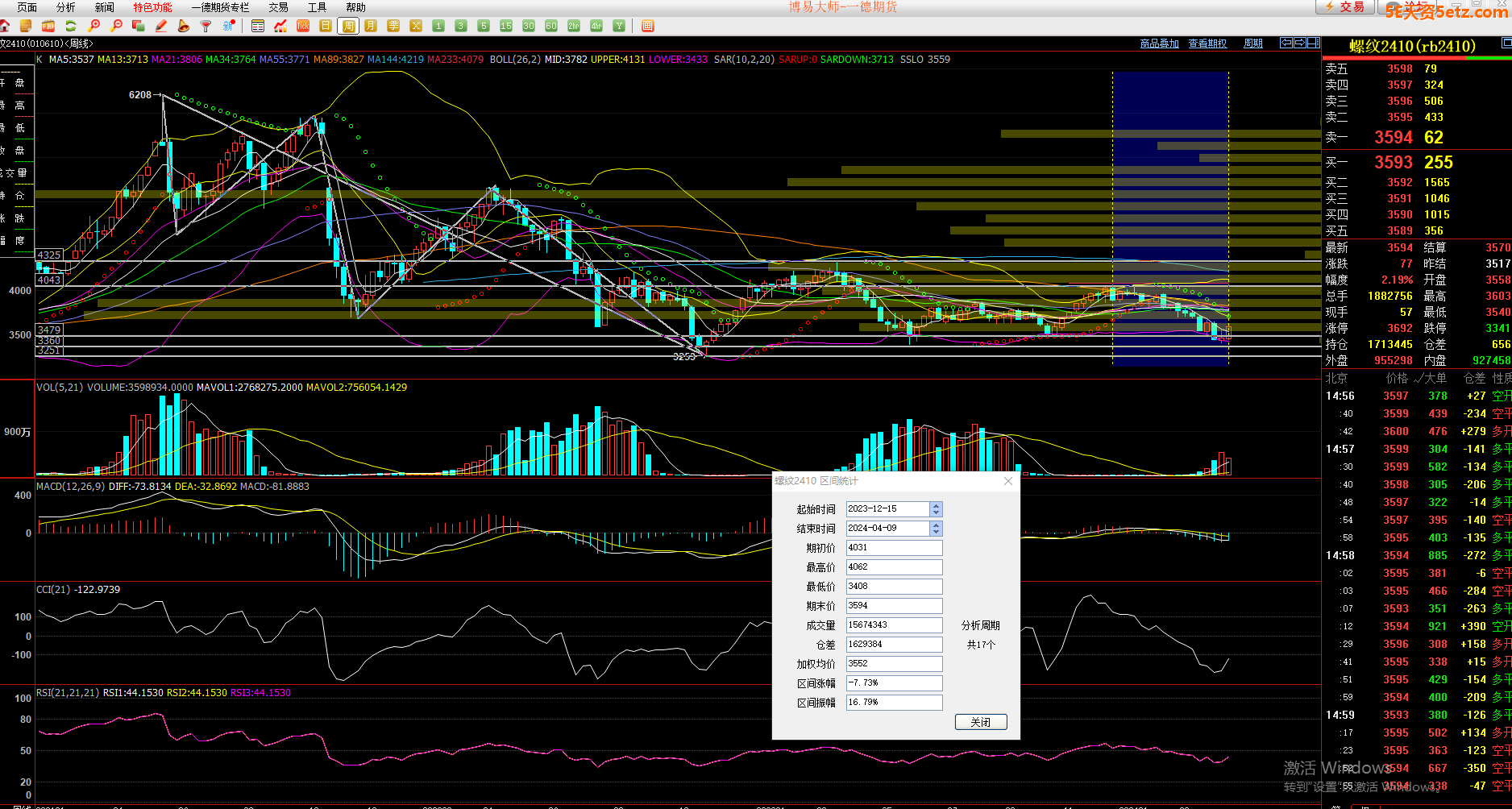The width and height of the screenshot is (1512, 809).
Task: Click the zoom-out magnifier icon
Action: coord(117,26)
